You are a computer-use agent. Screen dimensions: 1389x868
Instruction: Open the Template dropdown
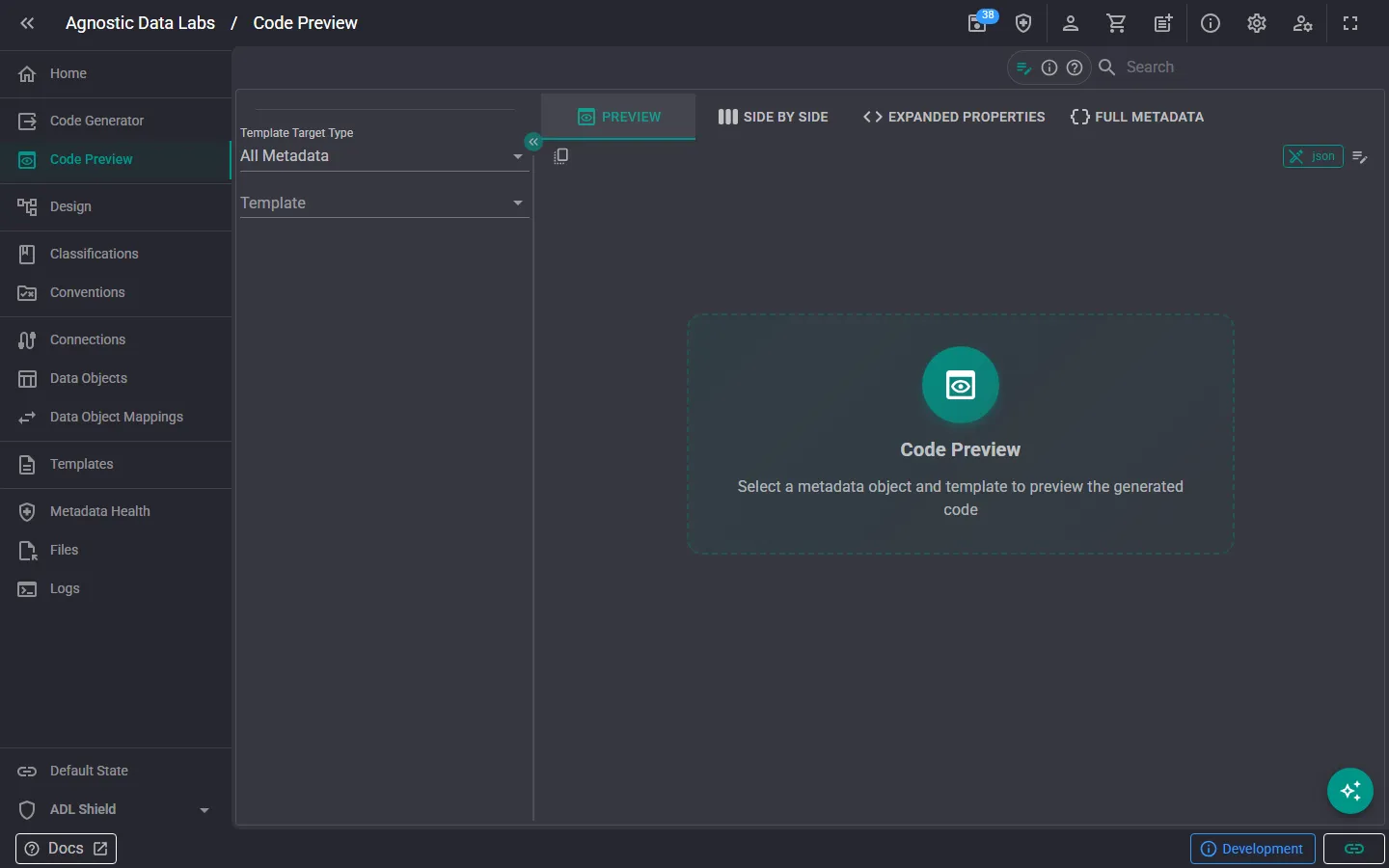pos(384,203)
